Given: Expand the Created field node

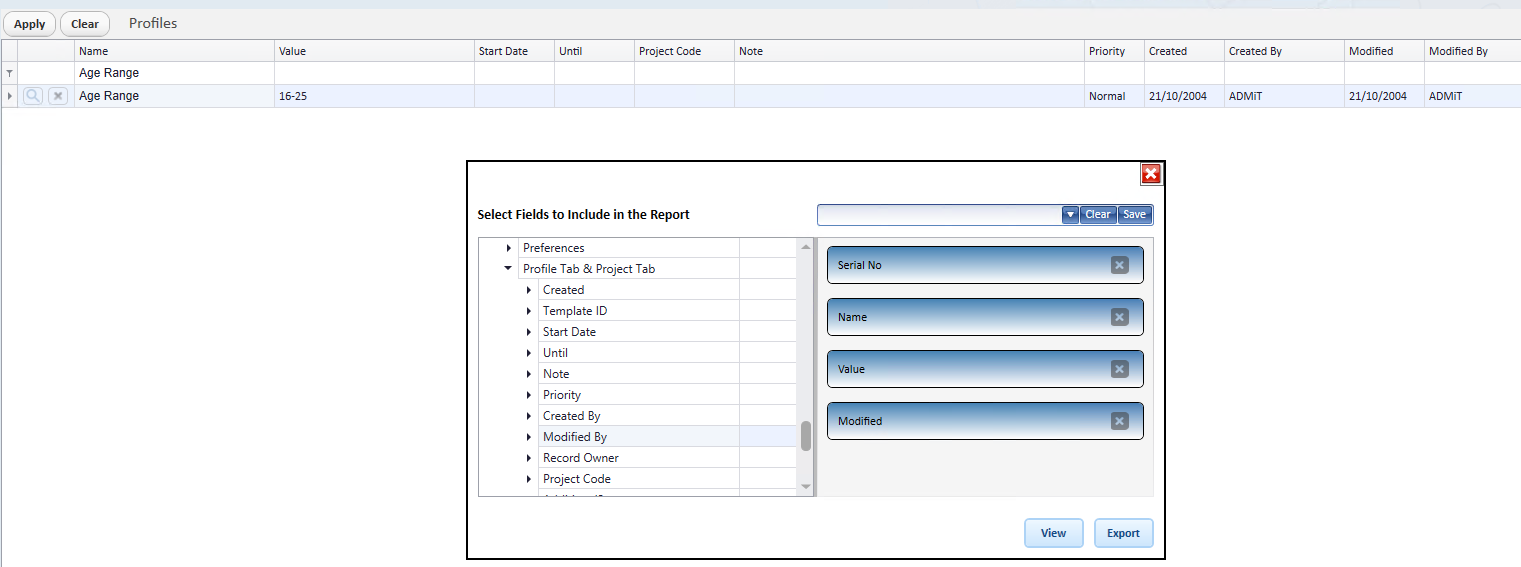Looking at the screenshot, I should click(x=528, y=290).
